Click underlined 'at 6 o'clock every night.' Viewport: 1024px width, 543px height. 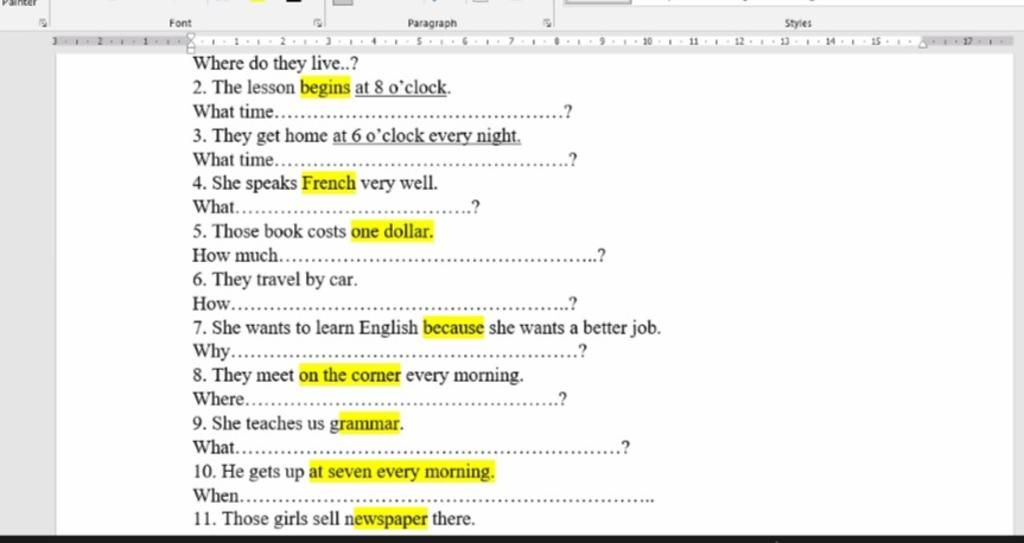[x=427, y=136]
